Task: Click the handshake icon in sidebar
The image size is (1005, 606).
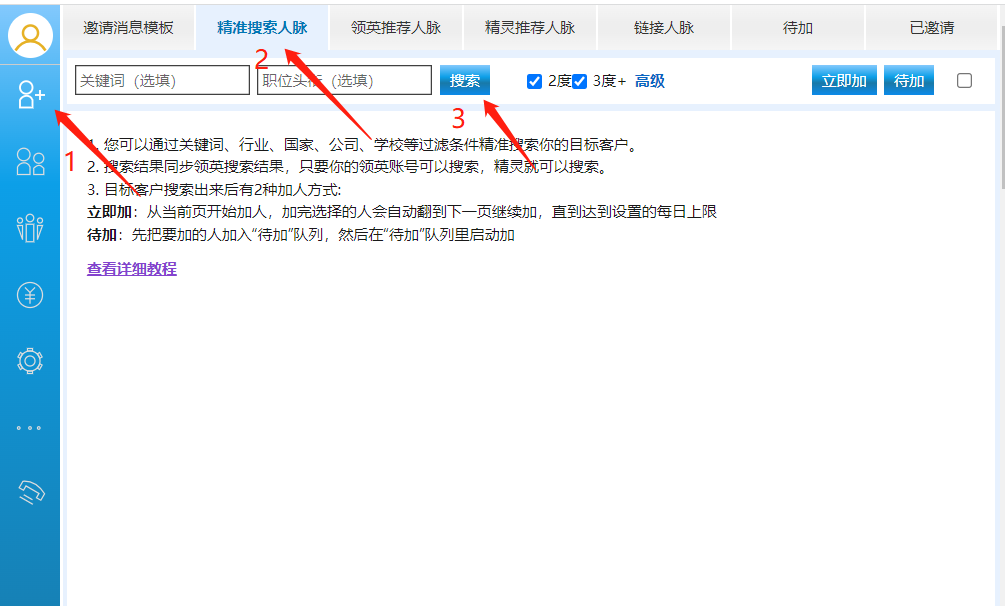Action: click(31, 492)
